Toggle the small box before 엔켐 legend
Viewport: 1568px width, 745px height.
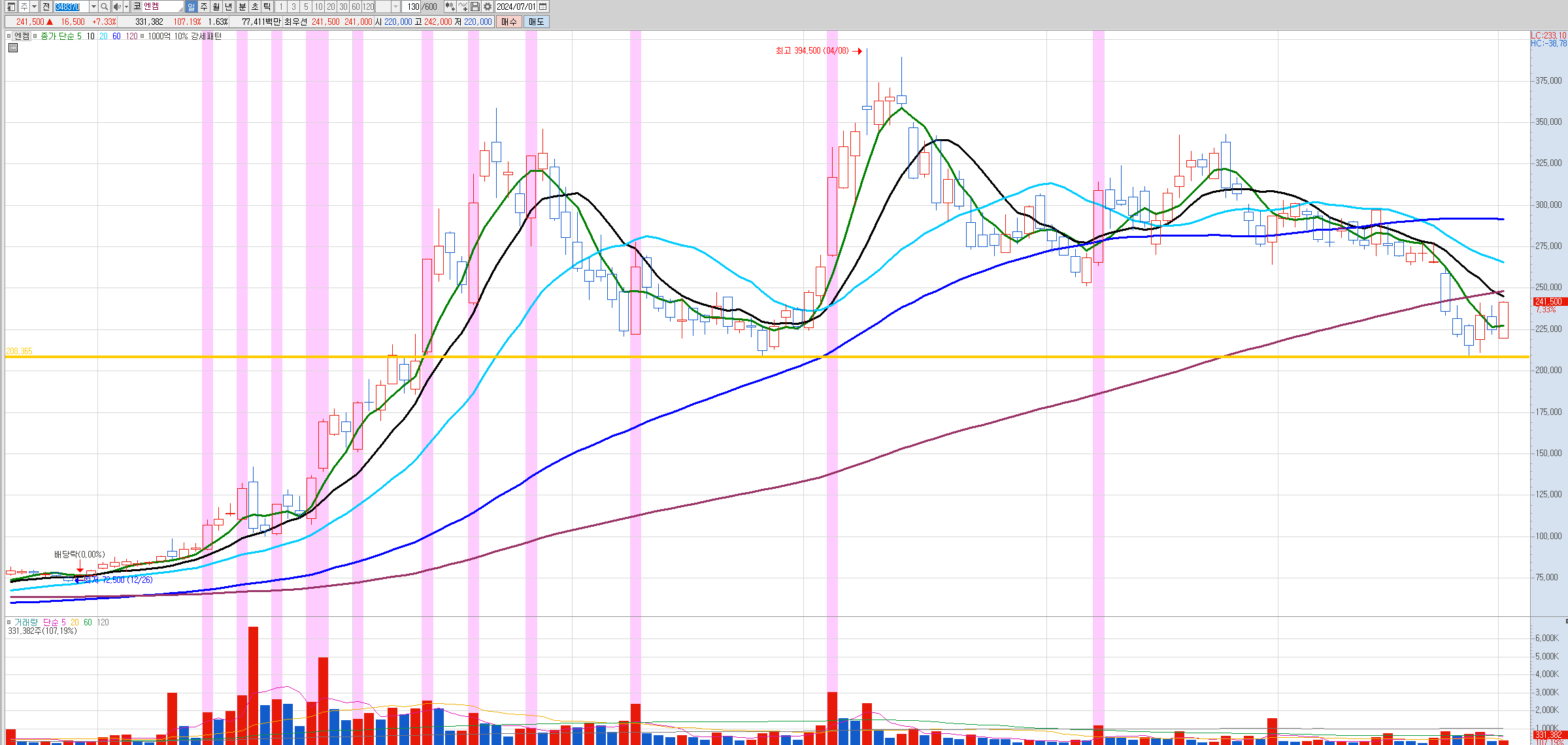tap(8, 36)
